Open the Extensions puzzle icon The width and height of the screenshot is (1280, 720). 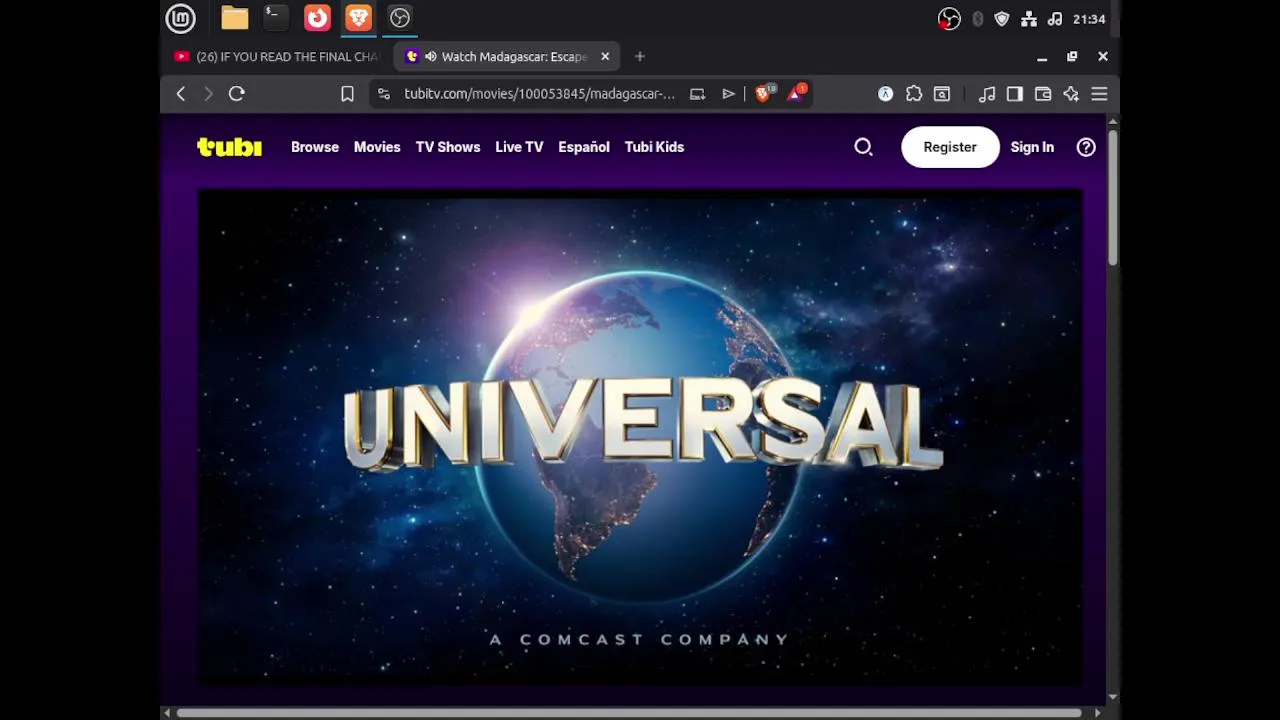914,94
